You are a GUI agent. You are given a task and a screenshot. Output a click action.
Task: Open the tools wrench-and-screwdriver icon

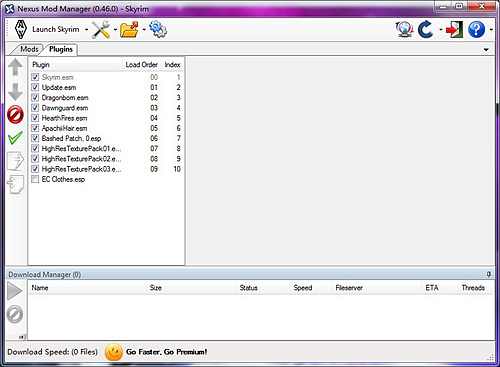point(101,30)
